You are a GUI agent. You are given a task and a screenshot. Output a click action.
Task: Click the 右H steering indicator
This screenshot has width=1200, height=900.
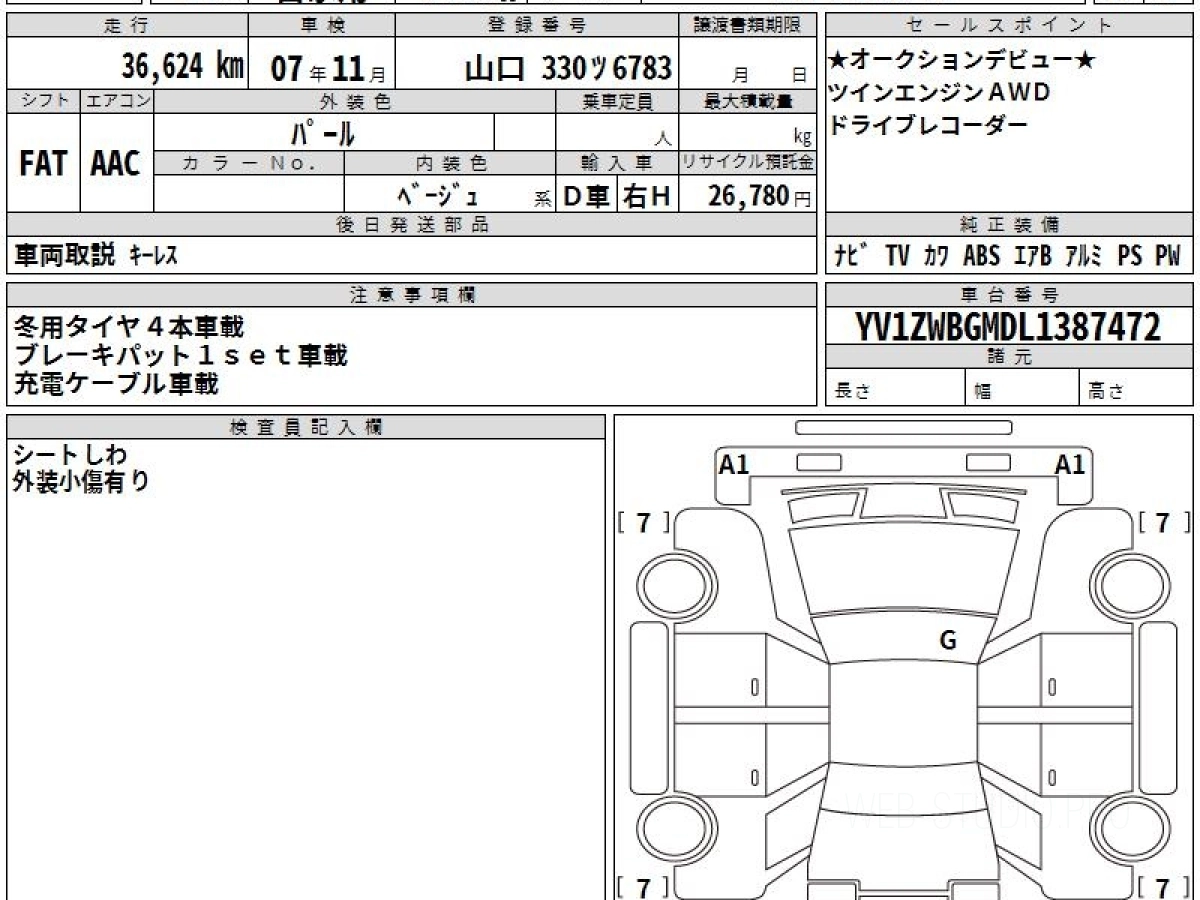point(647,197)
